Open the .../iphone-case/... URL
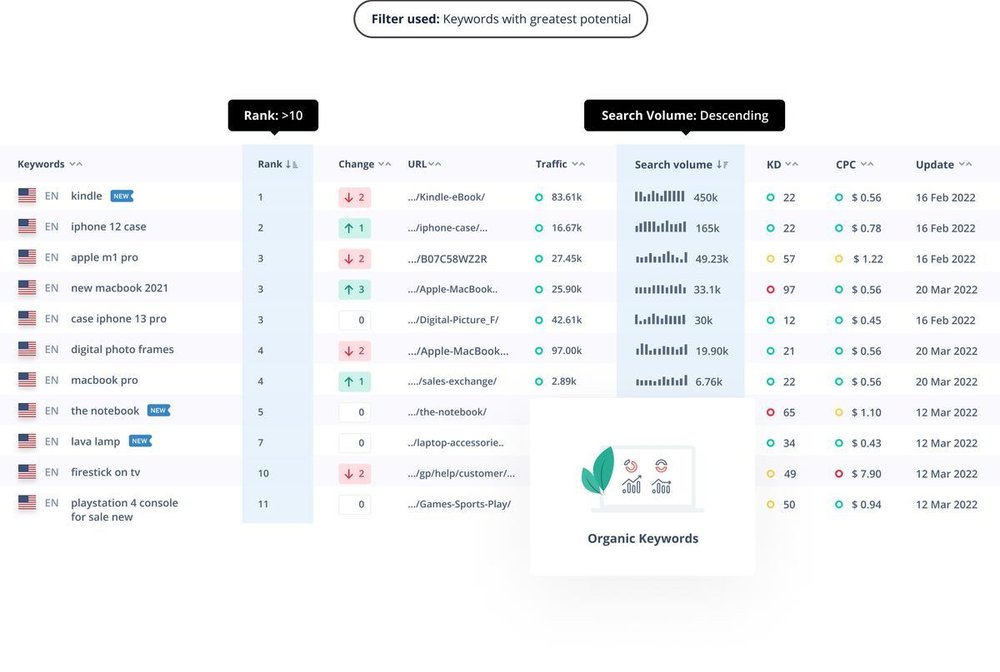Viewport: 1000px width, 672px height. 448,228
